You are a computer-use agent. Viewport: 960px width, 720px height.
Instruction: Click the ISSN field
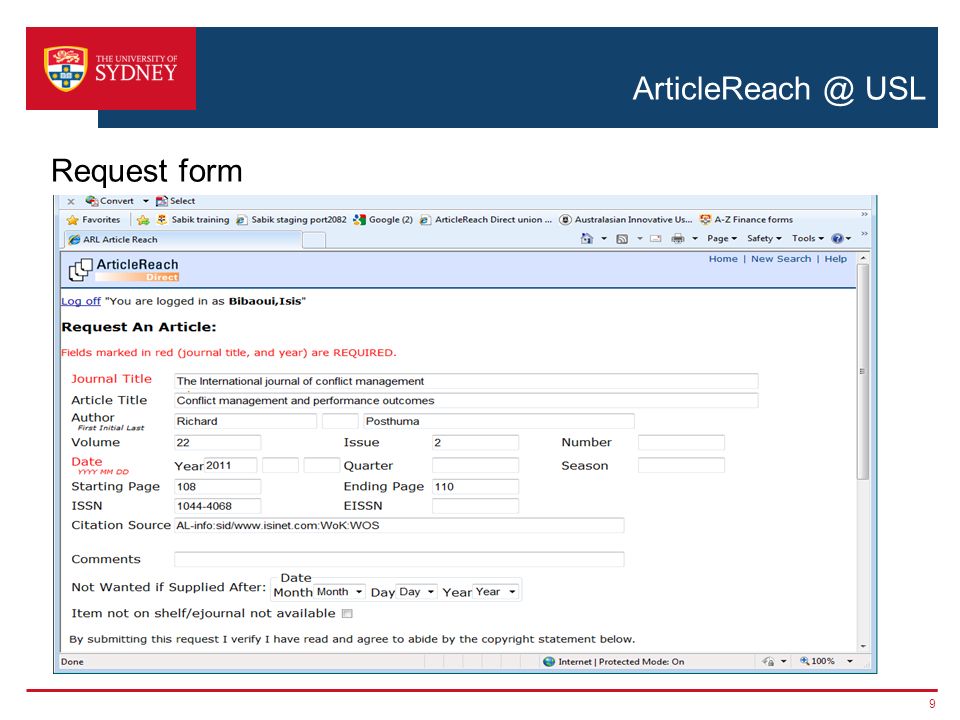coord(217,506)
